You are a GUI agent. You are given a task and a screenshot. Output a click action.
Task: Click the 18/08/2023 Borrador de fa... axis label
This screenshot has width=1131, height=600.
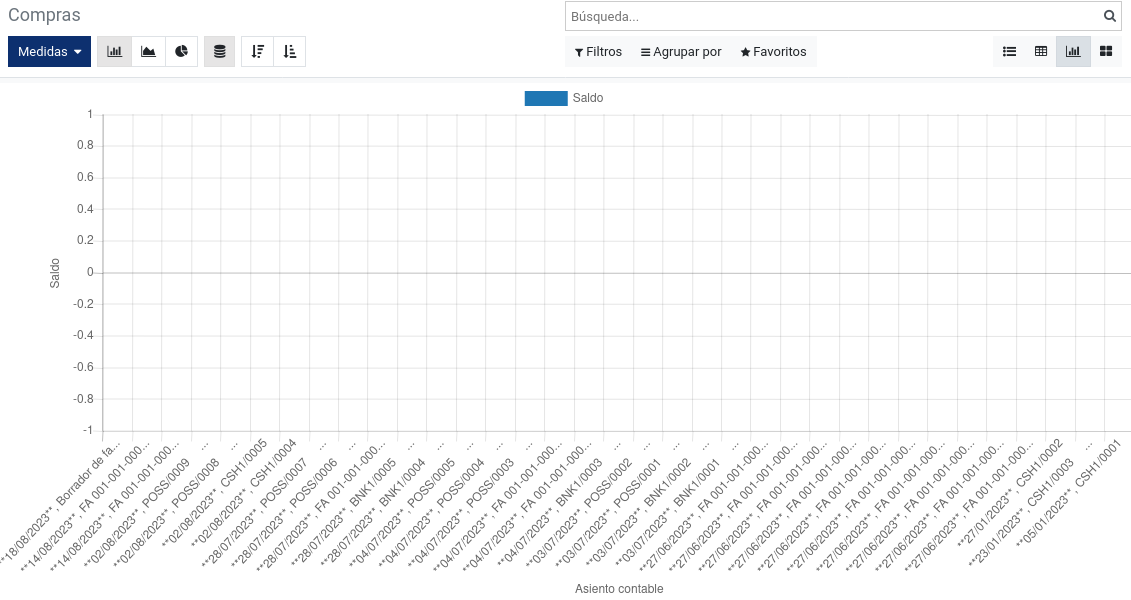tap(61, 505)
